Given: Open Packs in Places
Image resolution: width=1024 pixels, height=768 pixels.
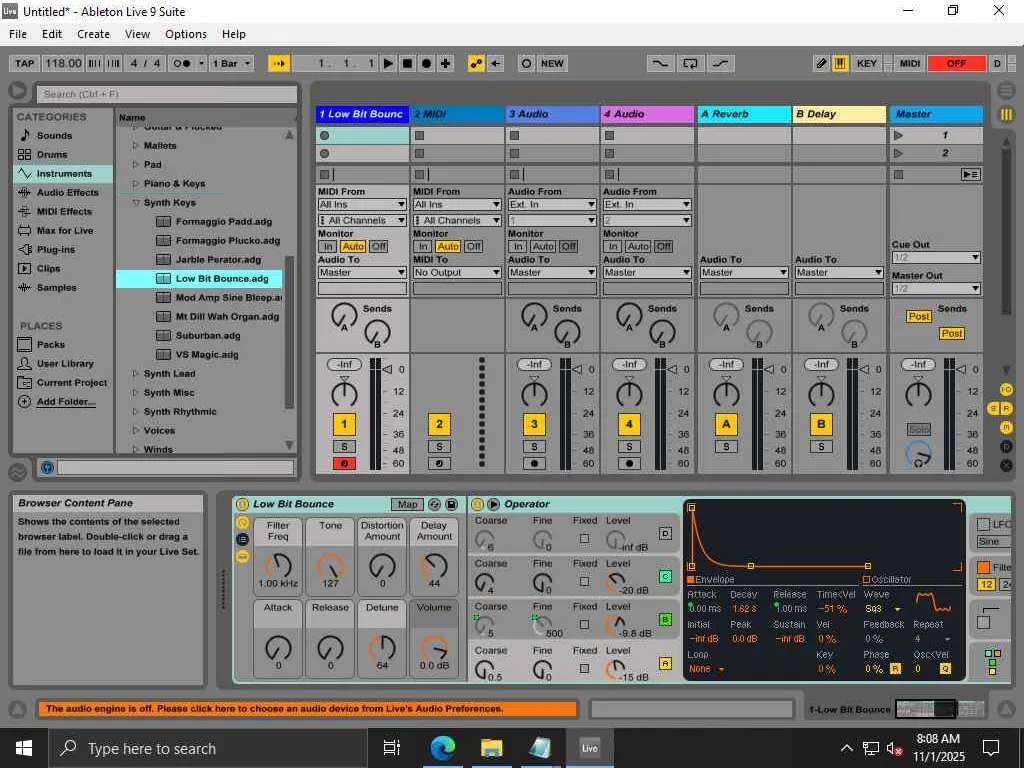Looking at the screenshot, I should tap(50, 344).
